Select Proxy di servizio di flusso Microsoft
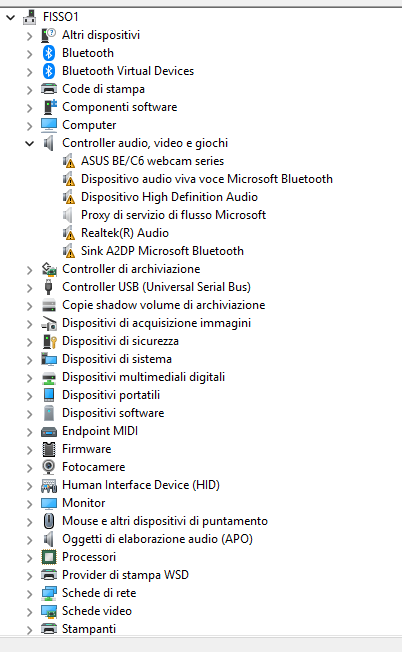 click(173, 215)
